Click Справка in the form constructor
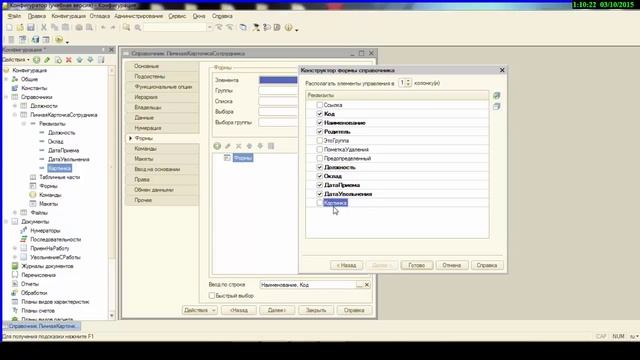640x360 pixels. 487,265
